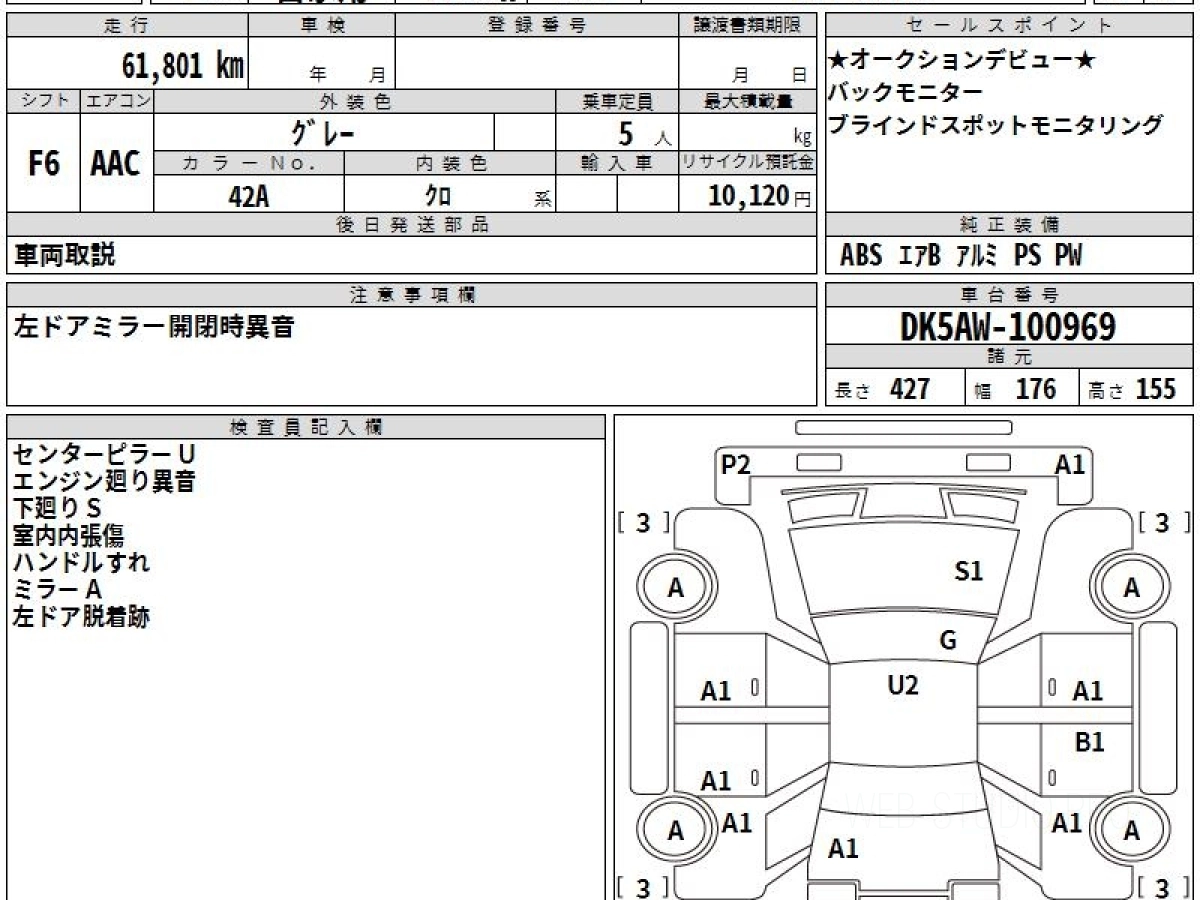Select PS in the equipment row
The height and width of the screenshot is (900, 1200).
point(1027,256)
